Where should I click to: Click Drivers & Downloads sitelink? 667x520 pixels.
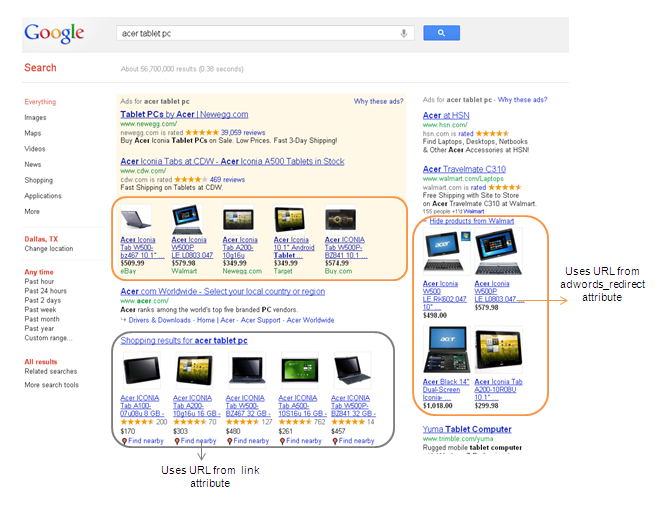pyautogui.click(x=160, y=320)
